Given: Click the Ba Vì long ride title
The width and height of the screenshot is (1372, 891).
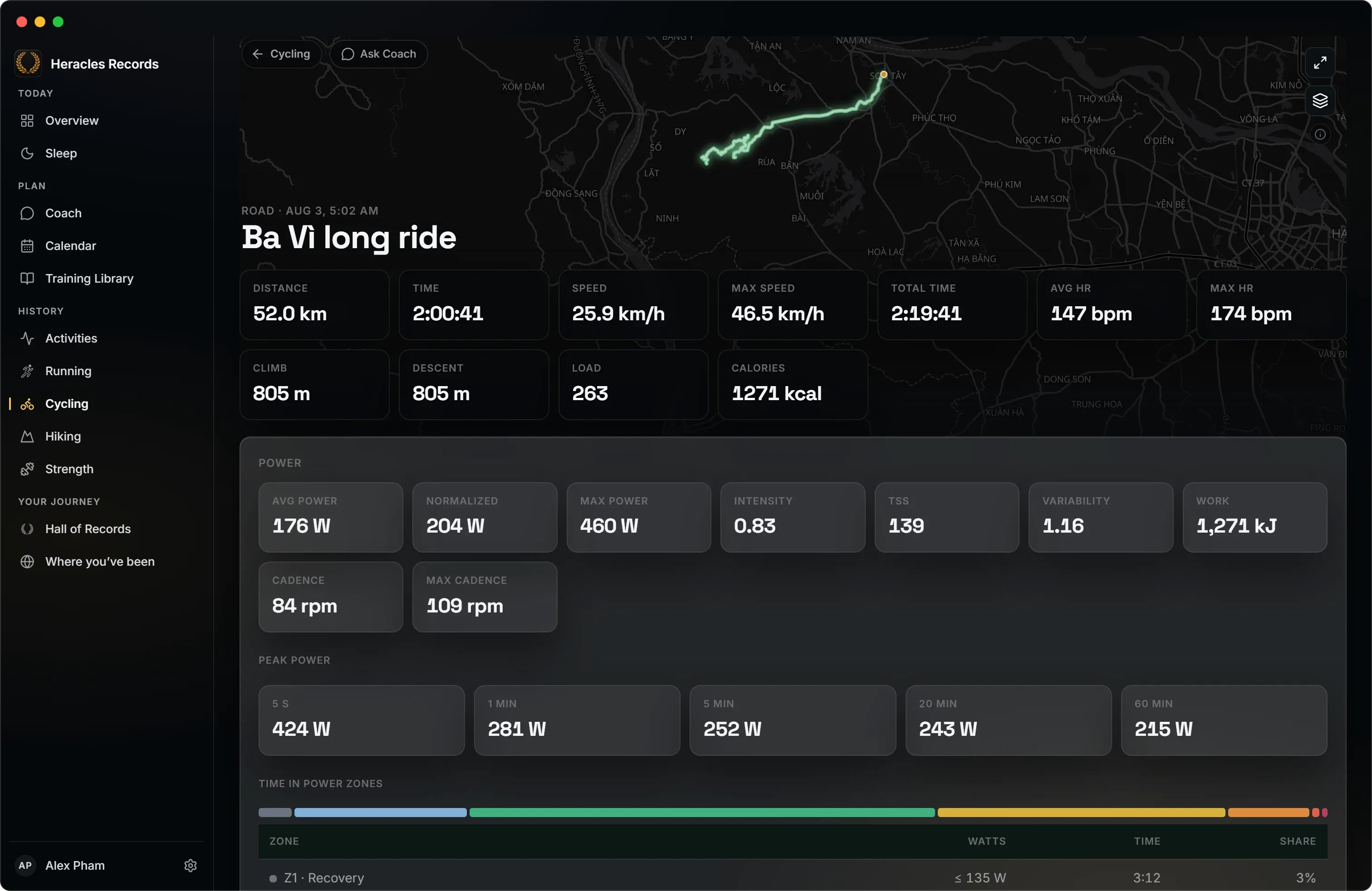Looking at the screenshot, I should coord(349,237).
